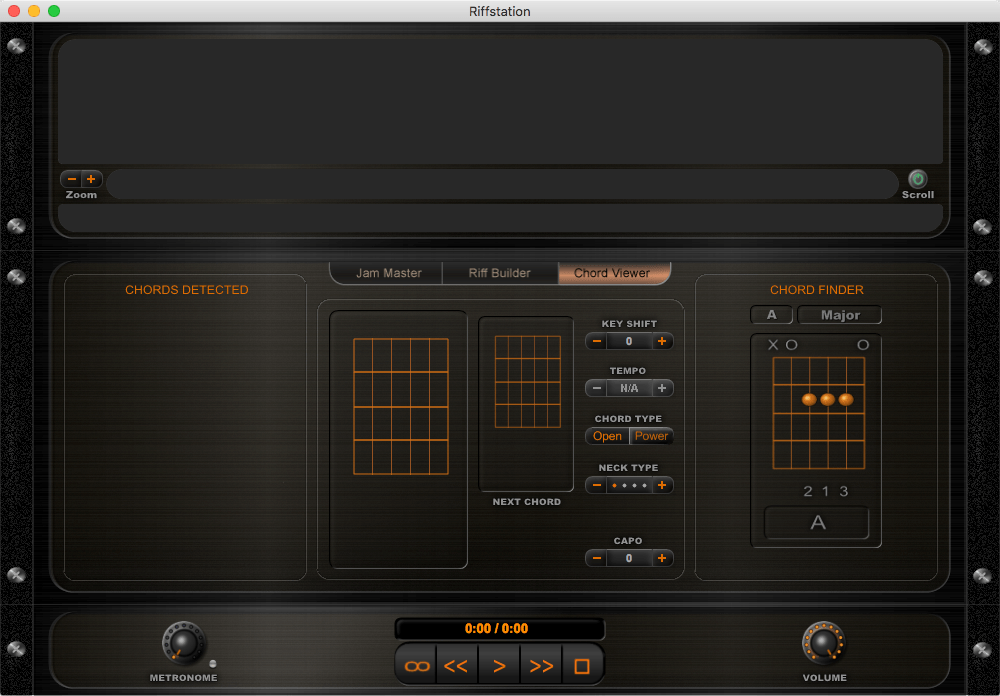The height and width of the screenshot is (696, 1000).
Task: Increase Capo with plus button
Action: pos(662,558)
